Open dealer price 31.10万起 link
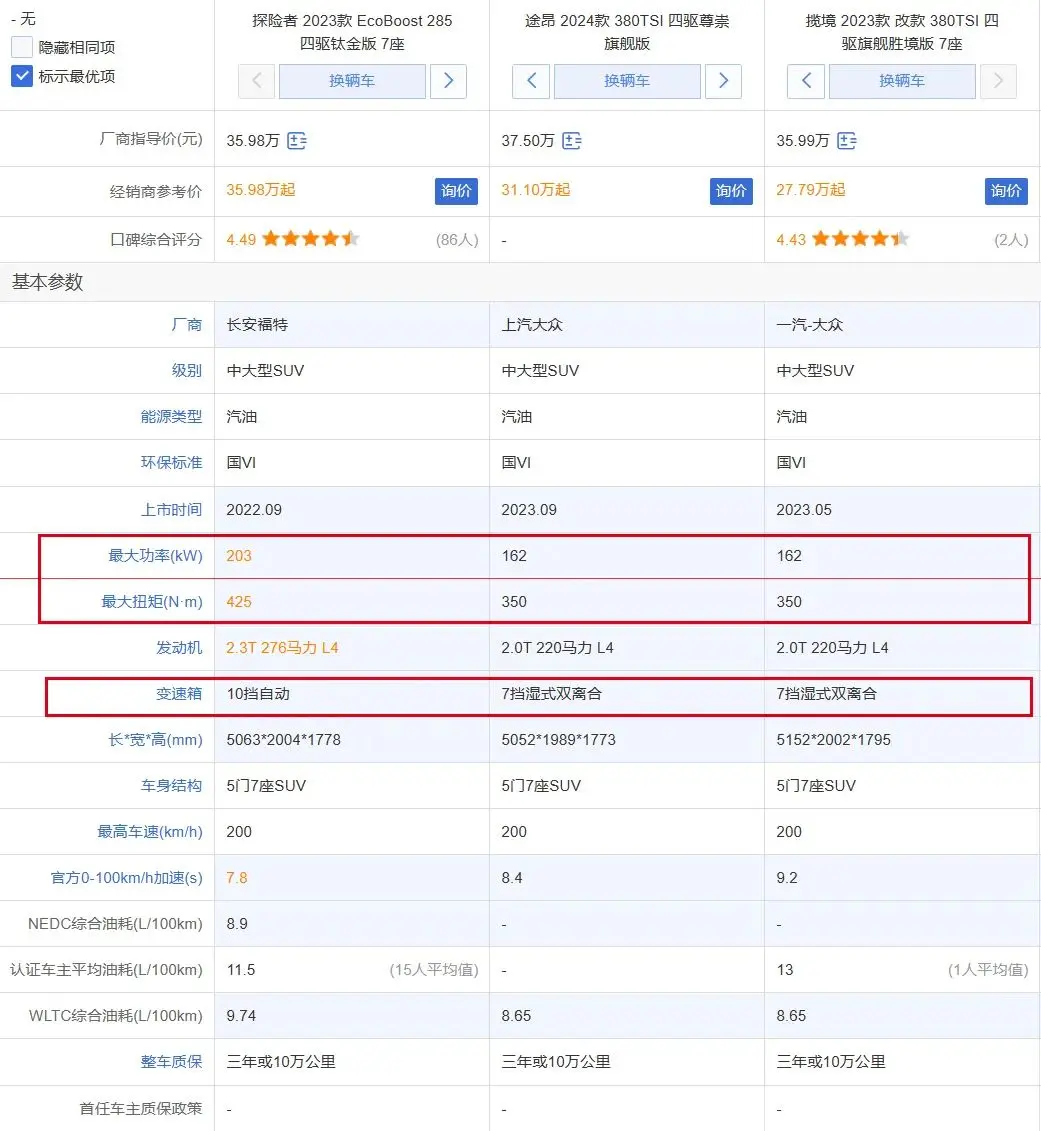Screen dimensions: 1041x1131 click(536, 190)
